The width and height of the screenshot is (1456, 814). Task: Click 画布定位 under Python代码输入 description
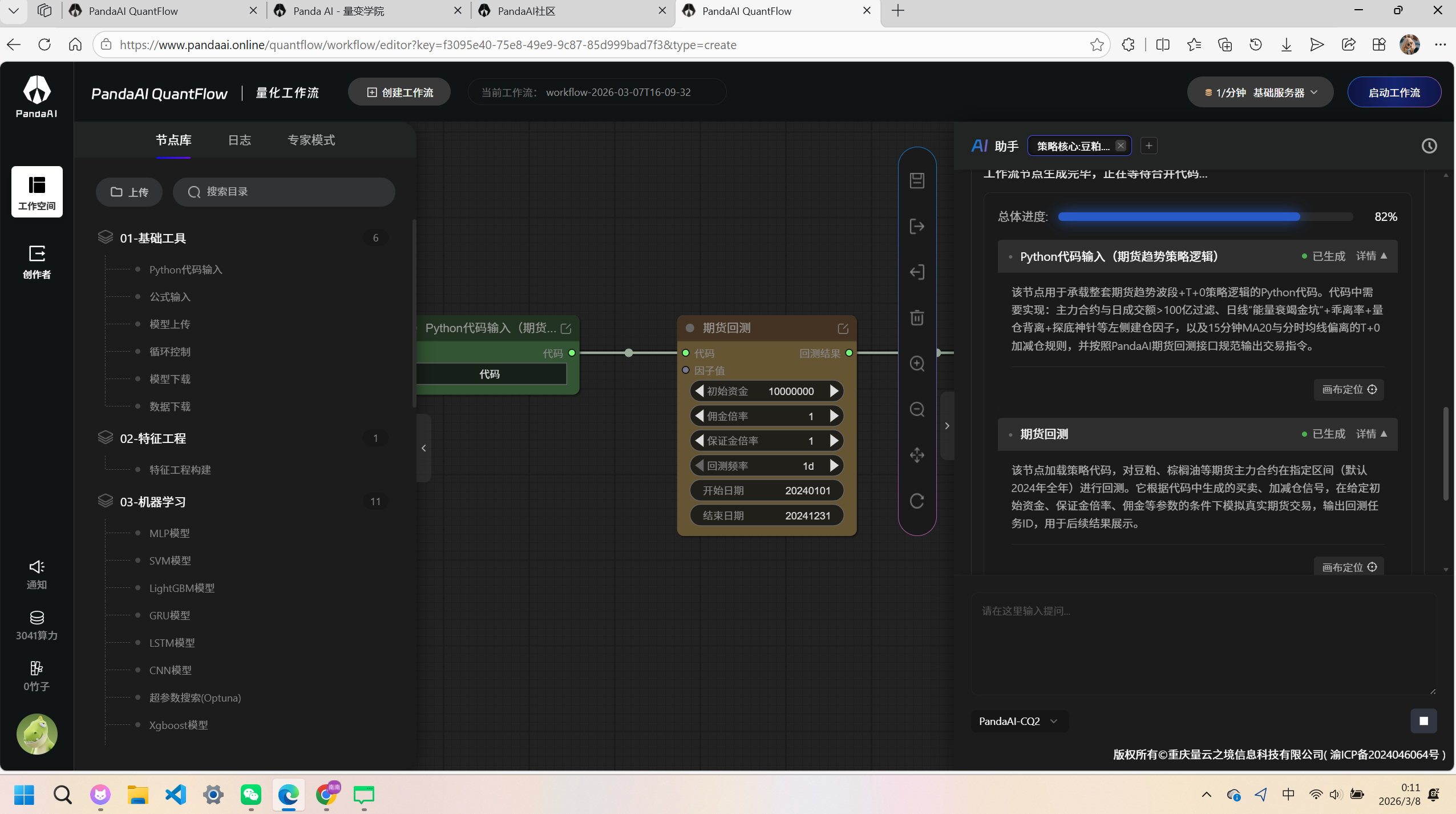[x=1349, y=389]
